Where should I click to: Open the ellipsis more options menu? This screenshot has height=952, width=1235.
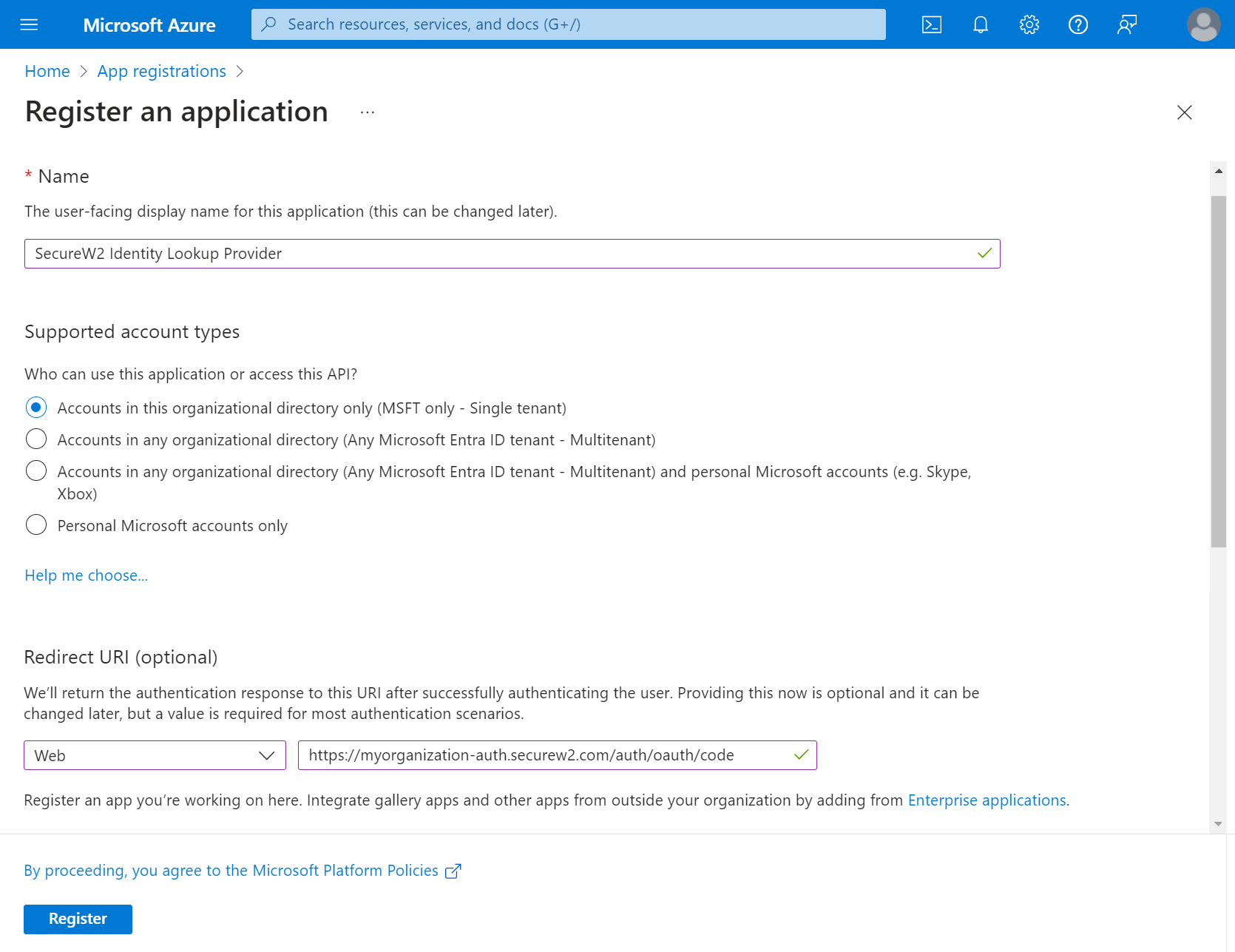pyautogui.click(x=368, y=112)
